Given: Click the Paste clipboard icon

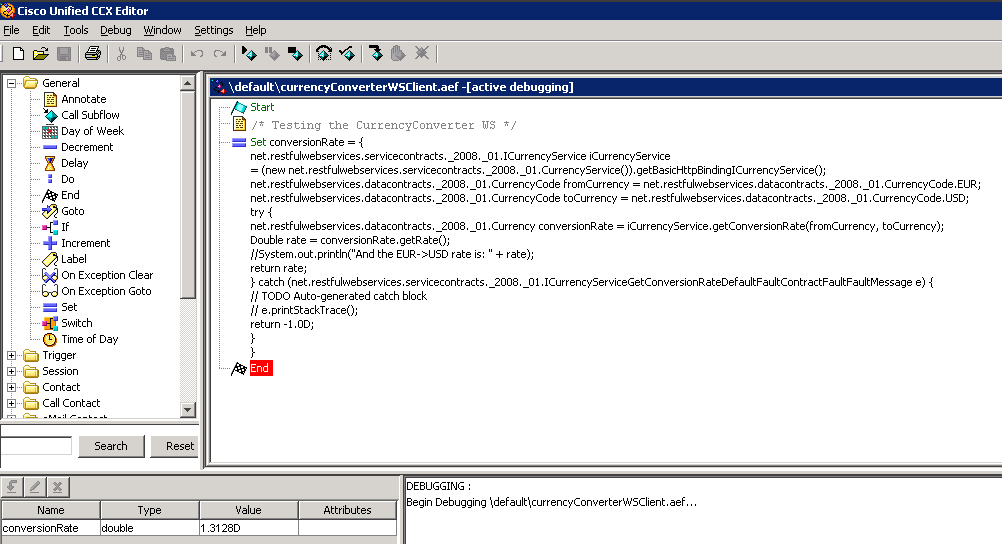Looking at the screenshot, I should pyautogui.click(x=167, y=54).
